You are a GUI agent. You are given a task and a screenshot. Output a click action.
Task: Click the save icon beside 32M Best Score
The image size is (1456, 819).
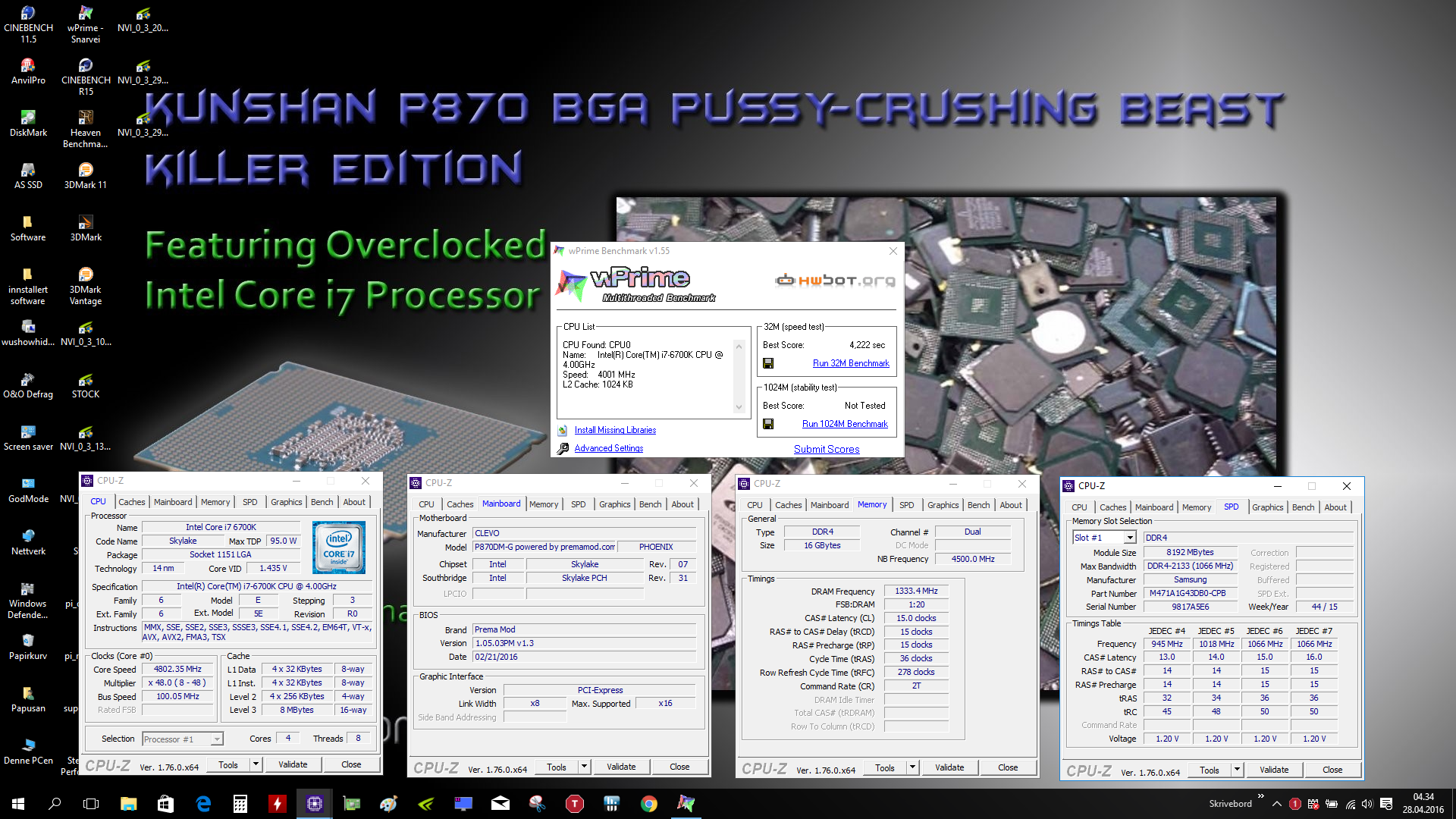click(768, 363)
